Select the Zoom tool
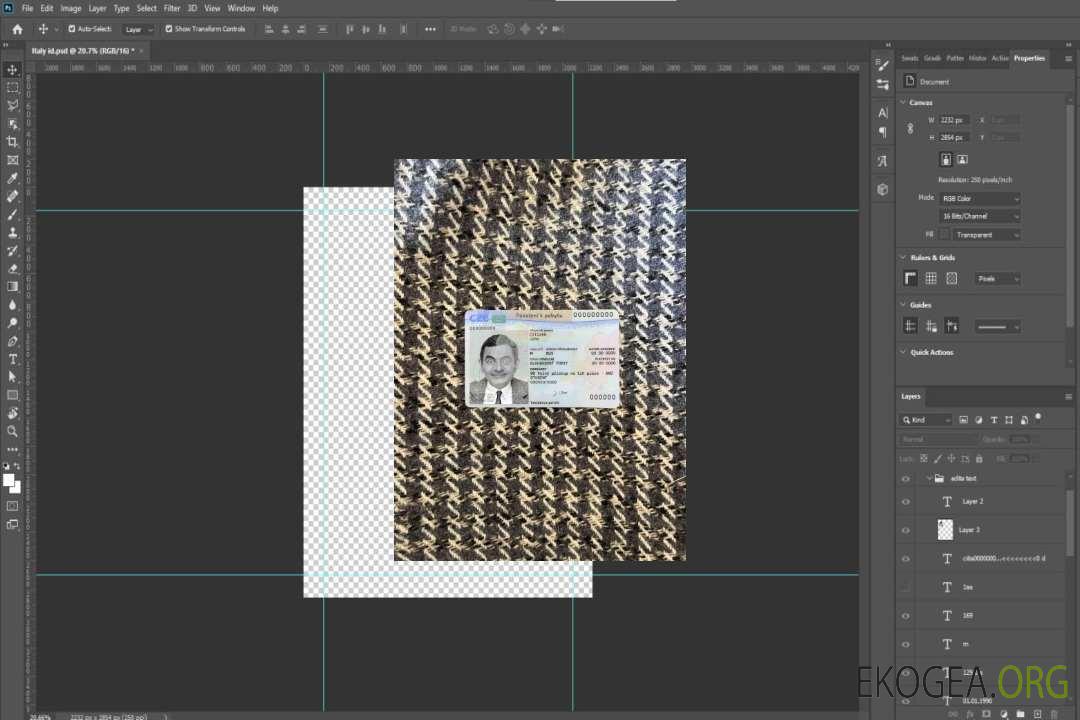This screenshot has height=720, width=1080. pos(13,431)
